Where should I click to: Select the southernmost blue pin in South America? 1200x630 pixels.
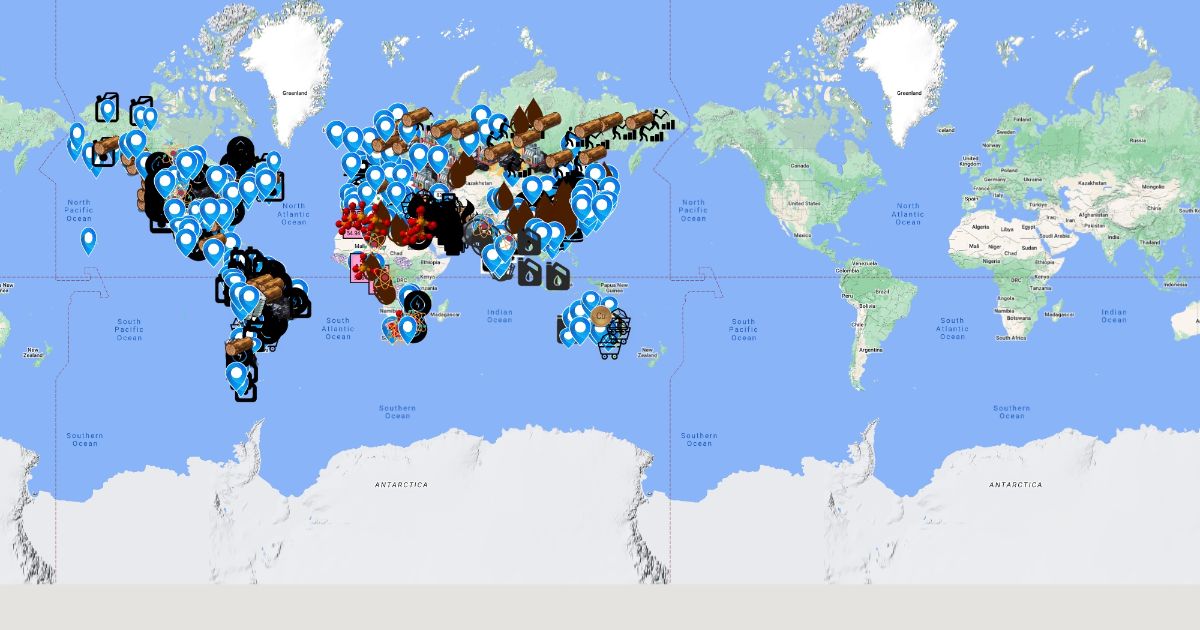237,376
